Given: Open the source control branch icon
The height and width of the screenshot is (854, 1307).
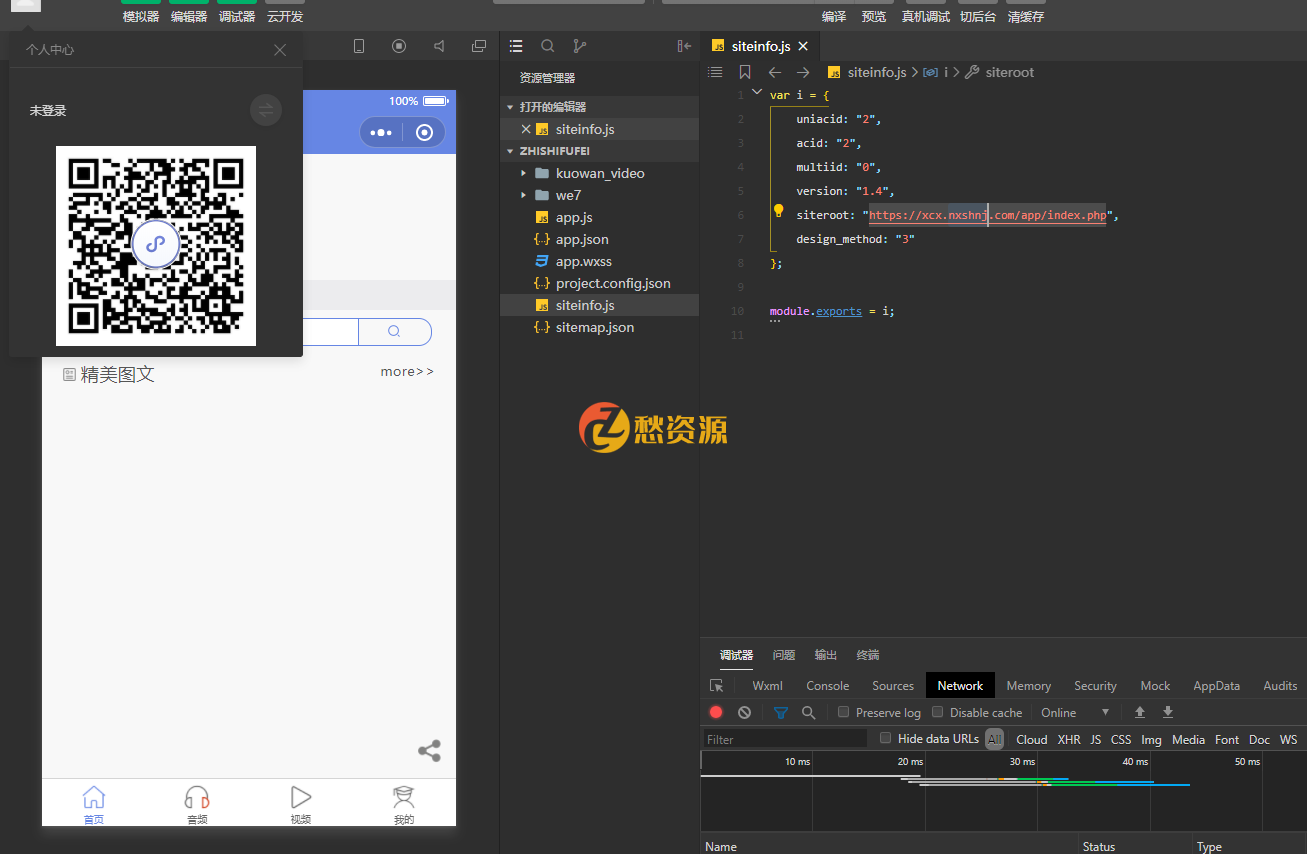Looking at the screenshot, I should [x=579, y=46].
